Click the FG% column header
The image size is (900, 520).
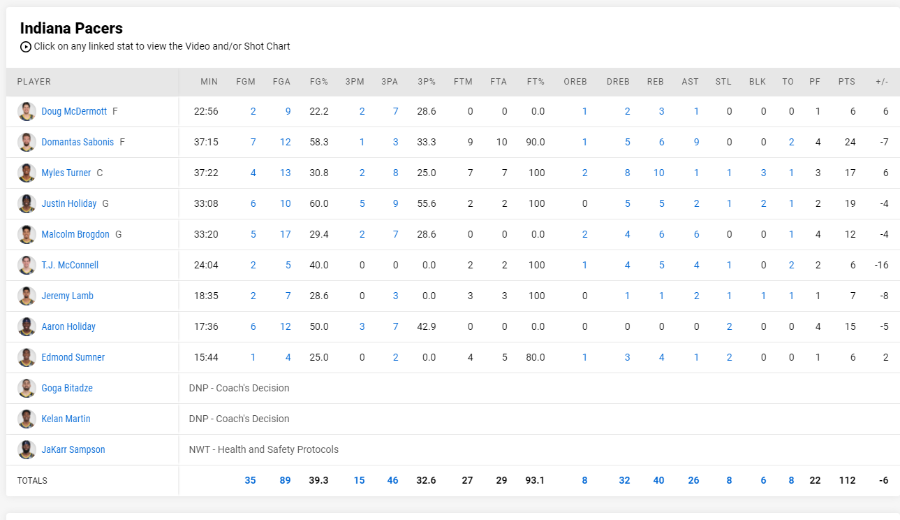pyautogui.click(x=319, y=82)
